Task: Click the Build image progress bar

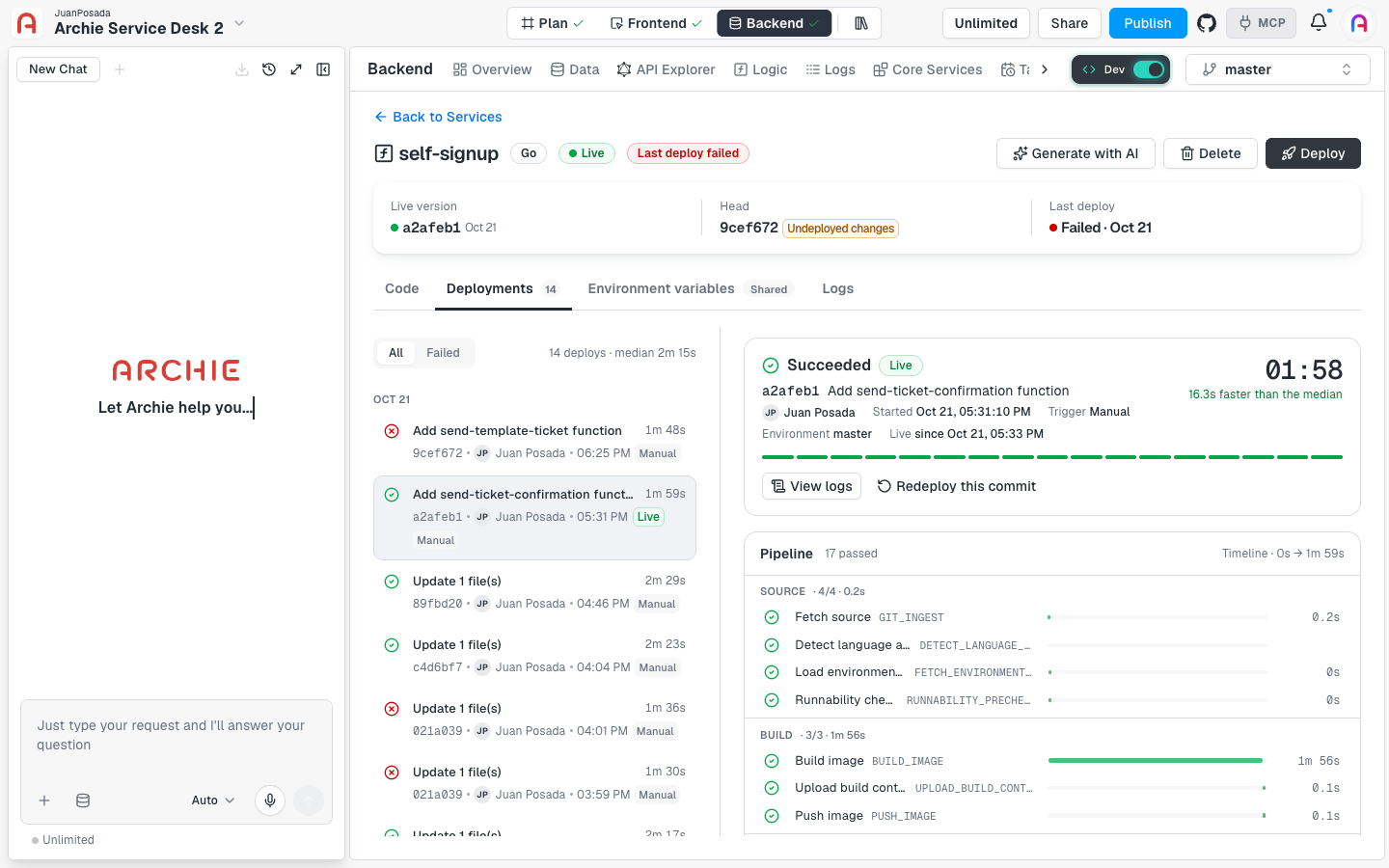Action: pyautogui.click(x=1157, y=761)
